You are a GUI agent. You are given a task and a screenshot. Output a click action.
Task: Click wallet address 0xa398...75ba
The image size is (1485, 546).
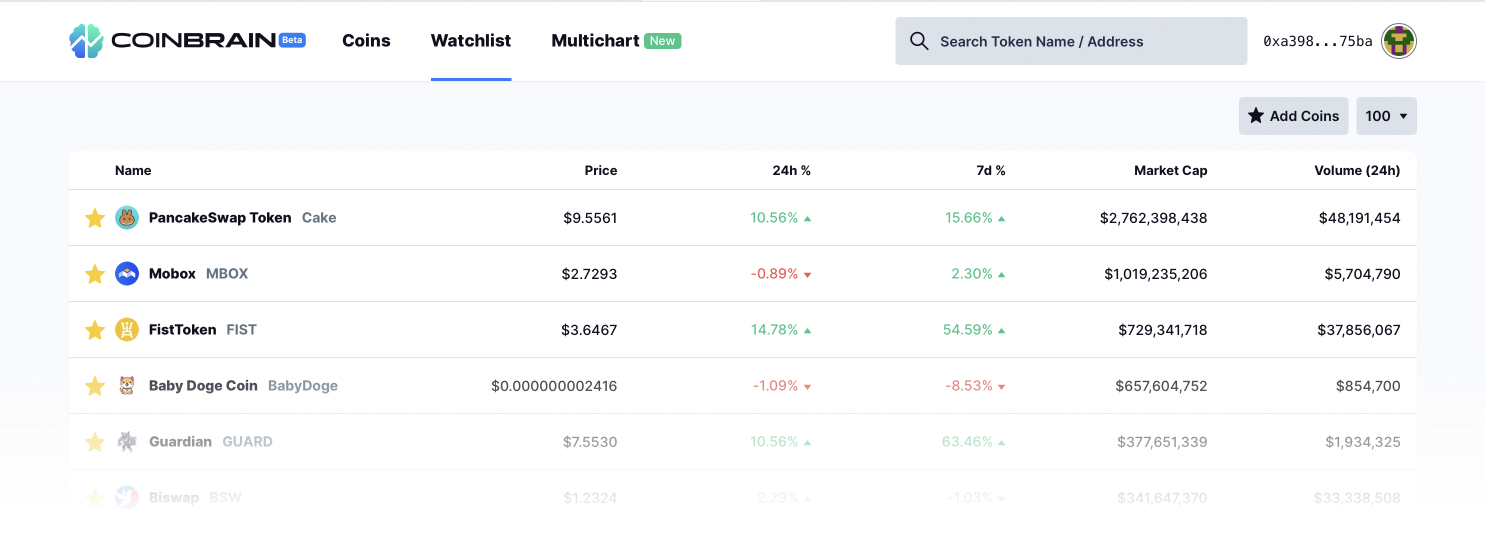1318,41
